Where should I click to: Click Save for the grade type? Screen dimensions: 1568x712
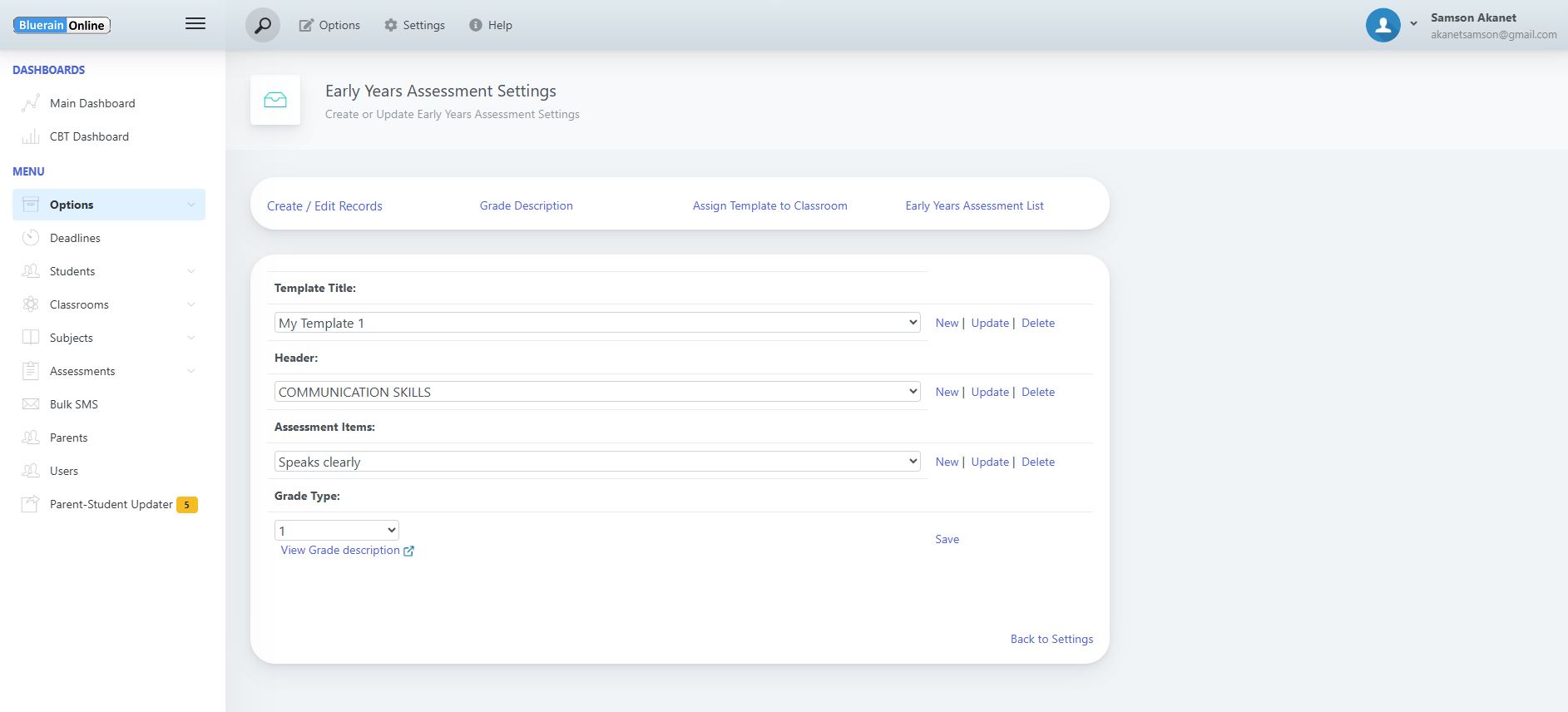pyautogui.click(x=947, y=539)
